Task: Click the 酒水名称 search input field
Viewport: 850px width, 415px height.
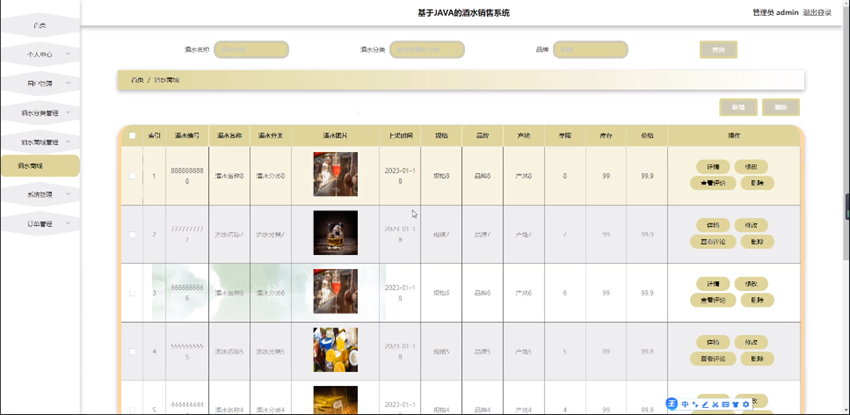Action: [252, 50]
